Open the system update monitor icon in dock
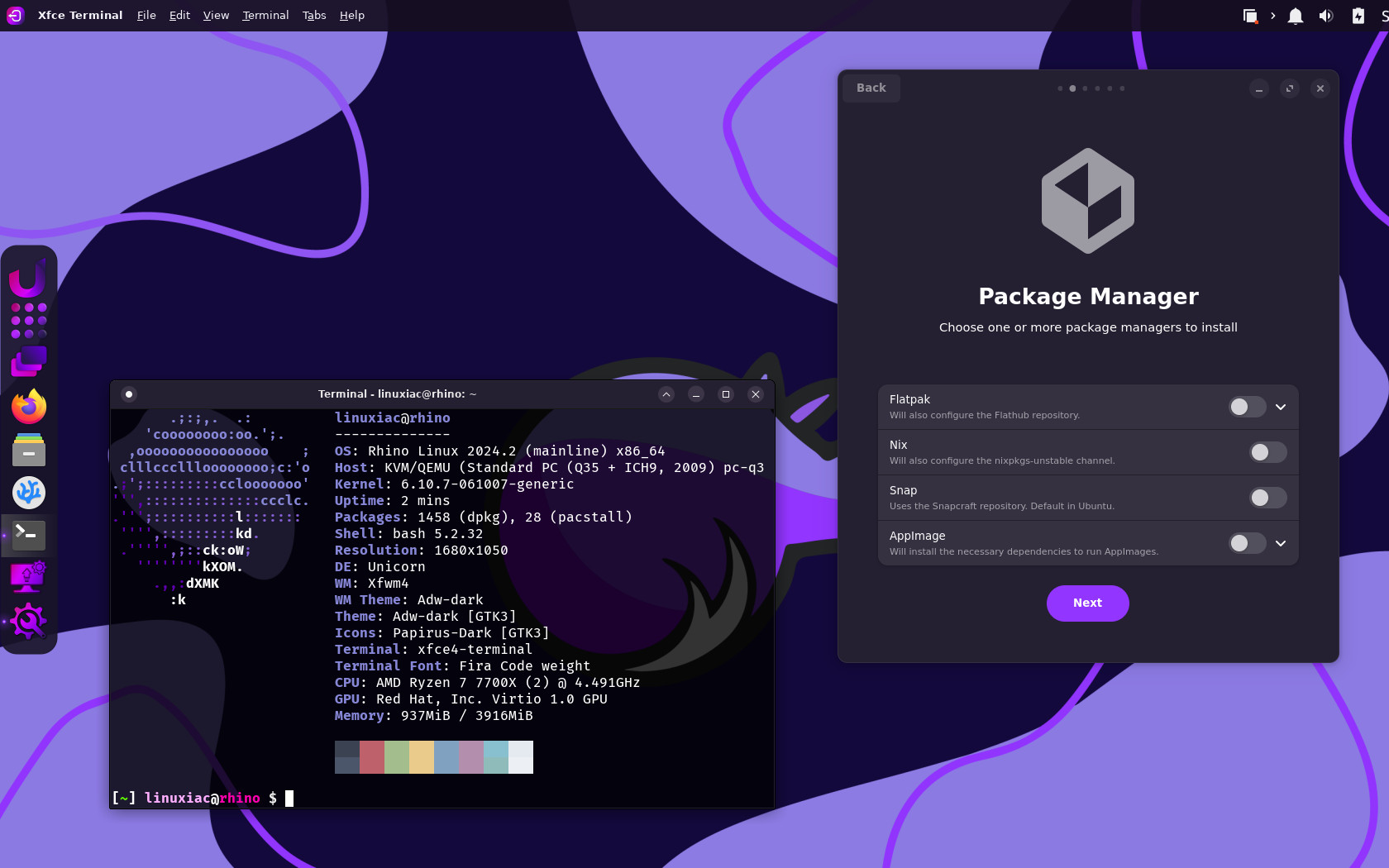 tap(29, 577)
